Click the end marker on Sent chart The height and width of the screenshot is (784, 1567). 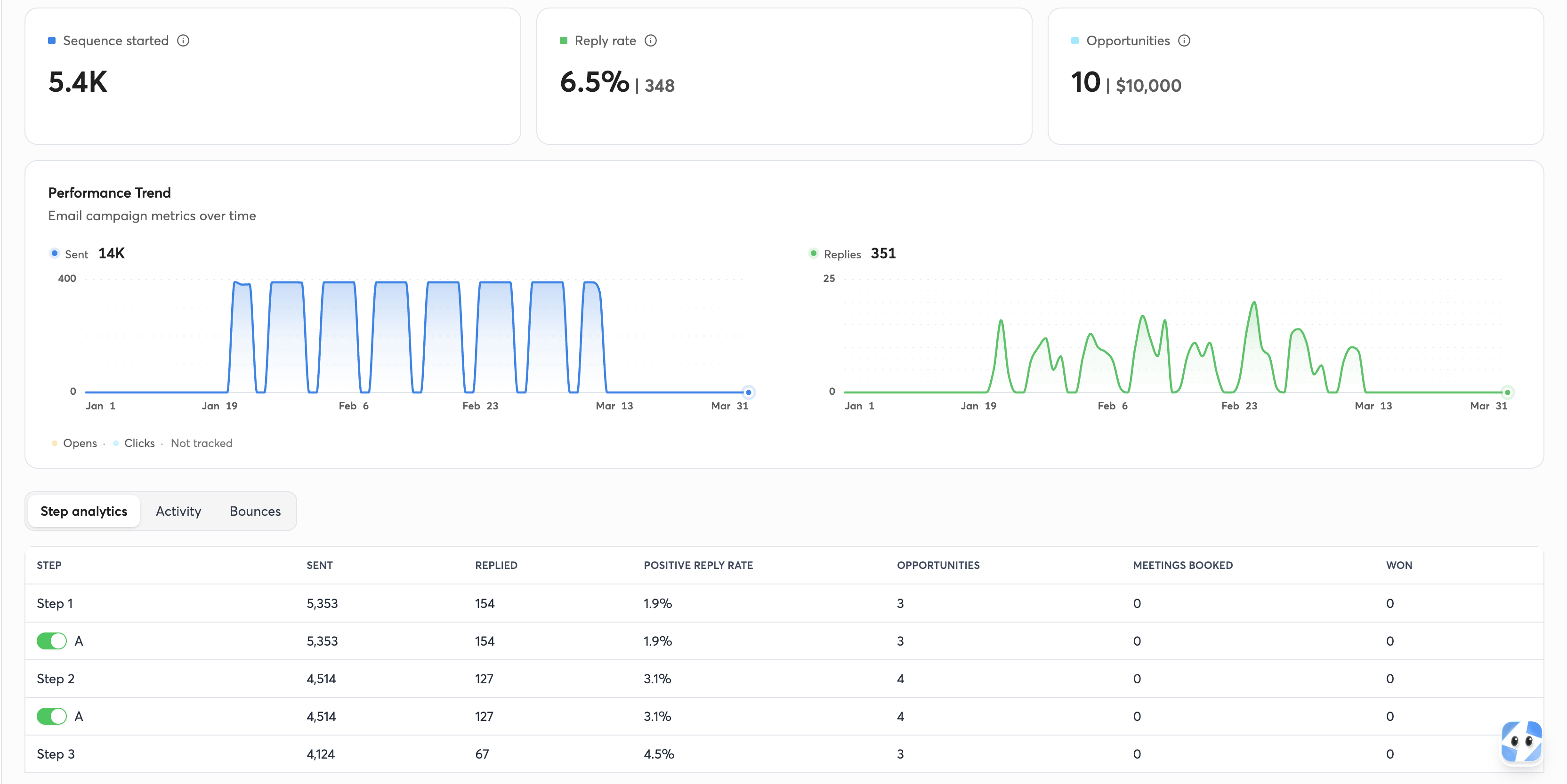749,392
